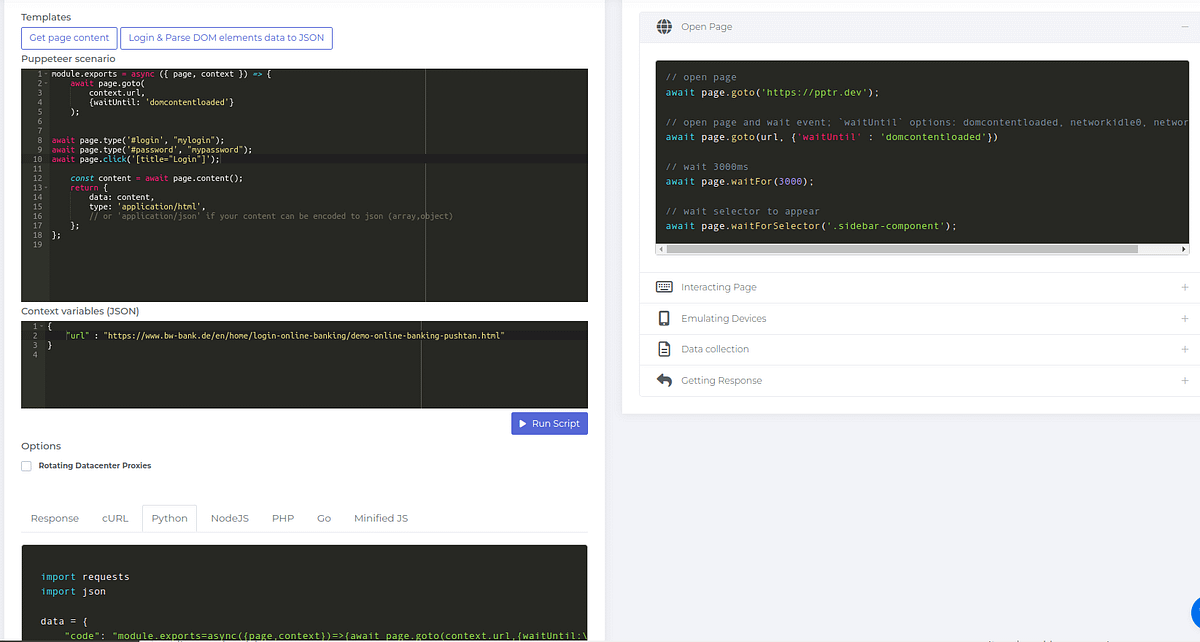Screen dimensions: 1200x642
Task: Click the play icon on Run Script
Action: pos(522,423)
